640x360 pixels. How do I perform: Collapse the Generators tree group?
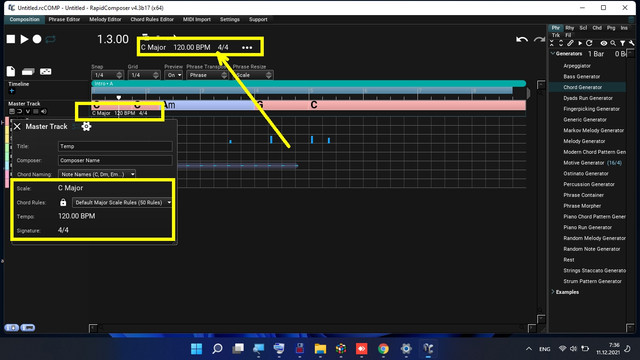pyautogui.click(x=553, y=53)
